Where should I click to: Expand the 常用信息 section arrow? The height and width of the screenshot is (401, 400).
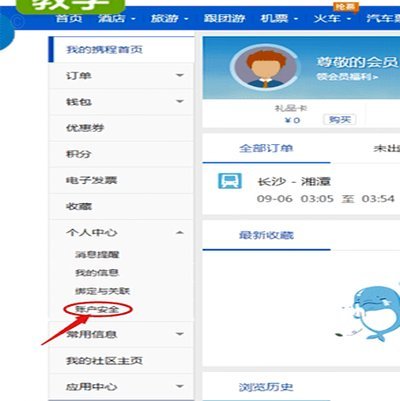pos(180,334)
